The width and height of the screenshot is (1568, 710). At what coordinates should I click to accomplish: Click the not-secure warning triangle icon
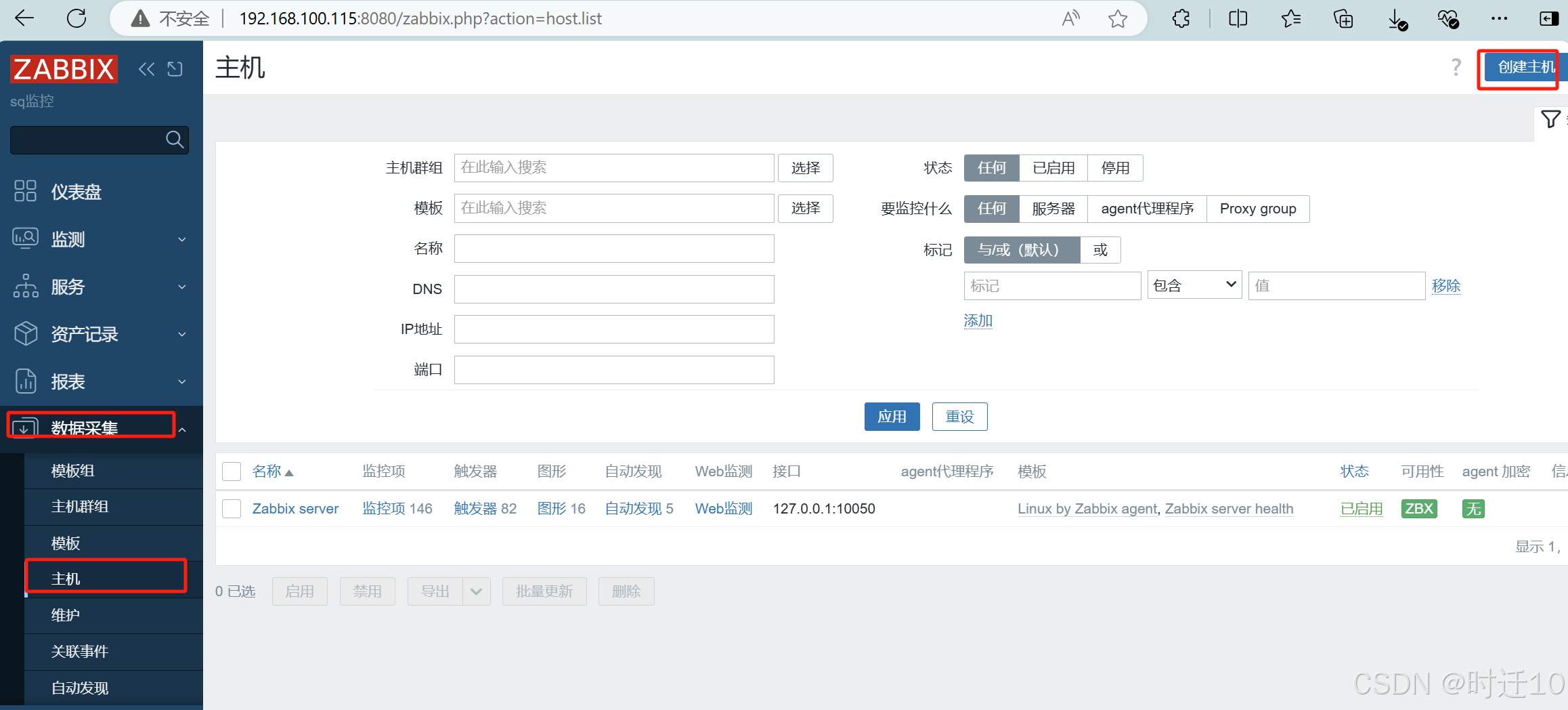point(140,18)
